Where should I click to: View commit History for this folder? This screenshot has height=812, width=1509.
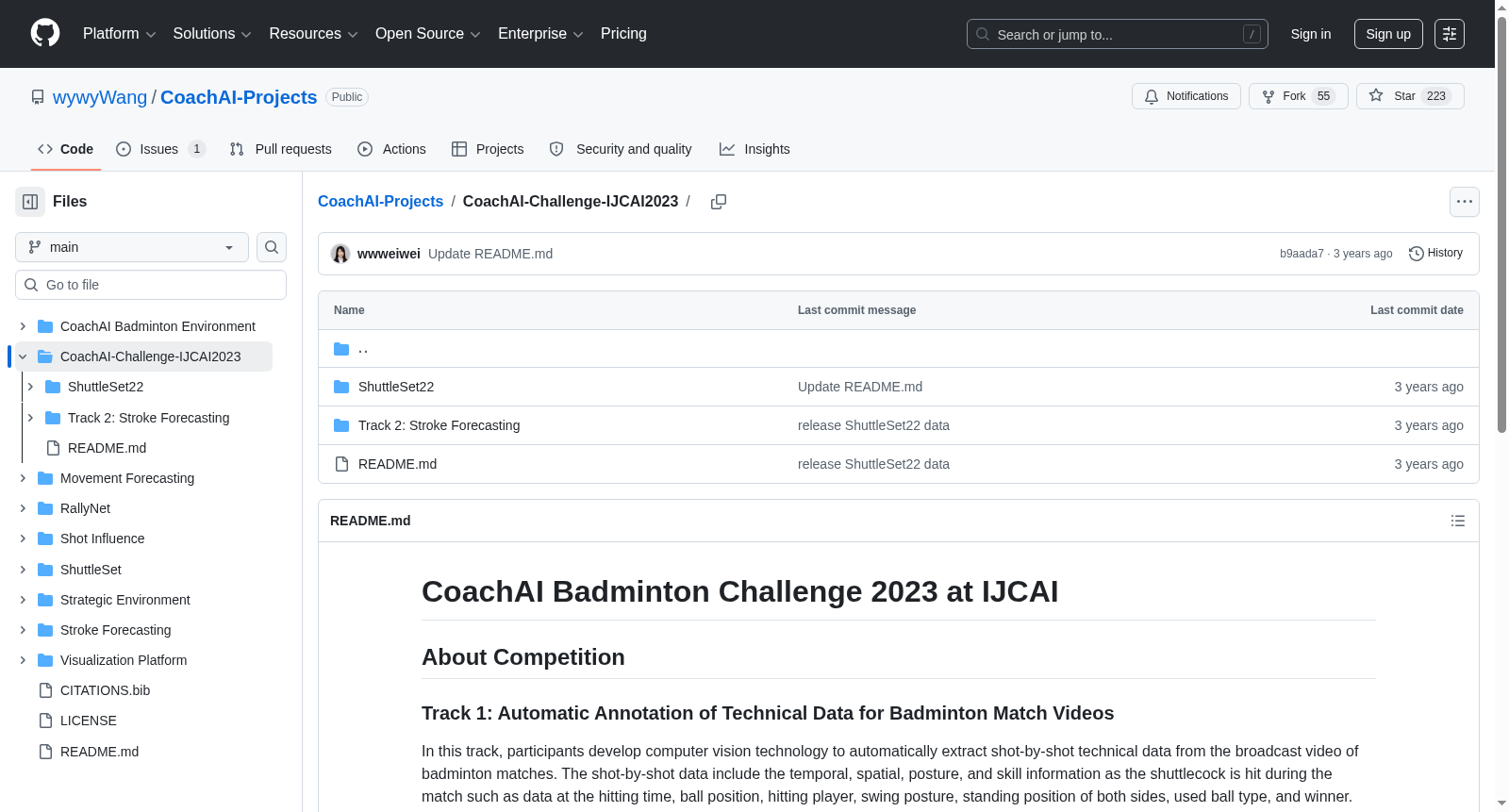[x=1435, y=254]
